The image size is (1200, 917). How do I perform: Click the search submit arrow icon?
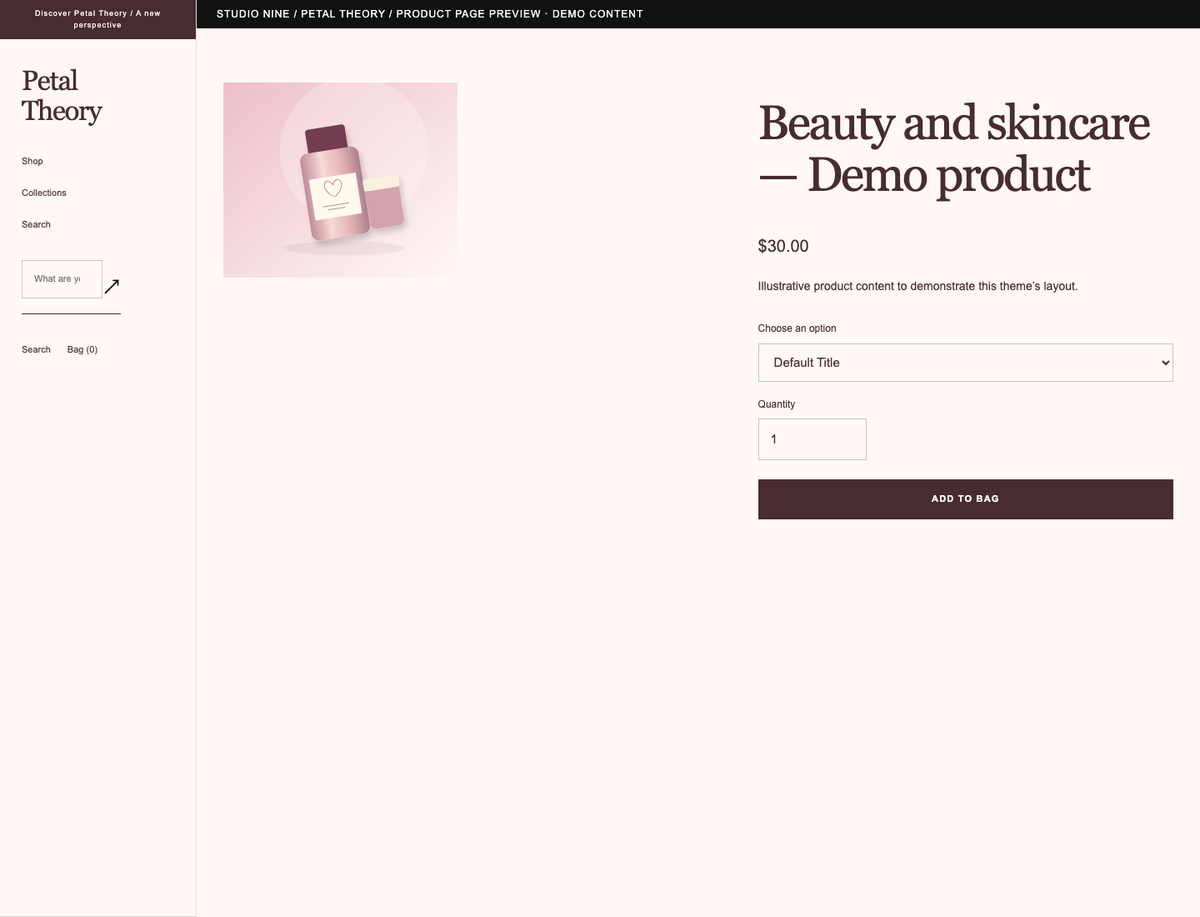pyautogui.click(x=112, y=287)
